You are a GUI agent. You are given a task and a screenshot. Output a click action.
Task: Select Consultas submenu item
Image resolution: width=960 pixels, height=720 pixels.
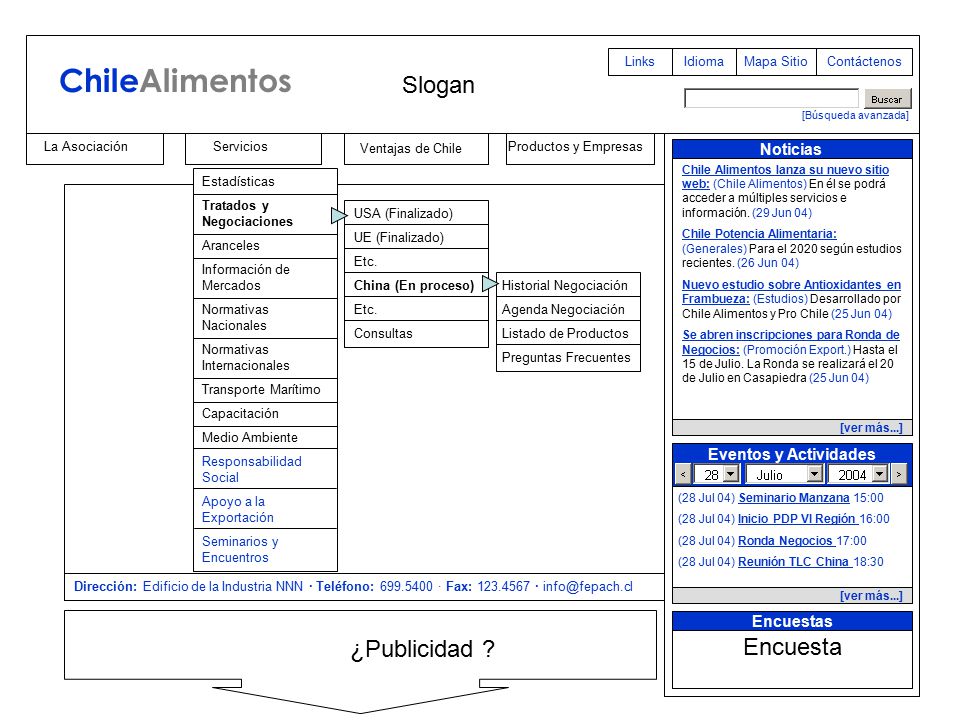pyautogui.click(x=416, y=334)
